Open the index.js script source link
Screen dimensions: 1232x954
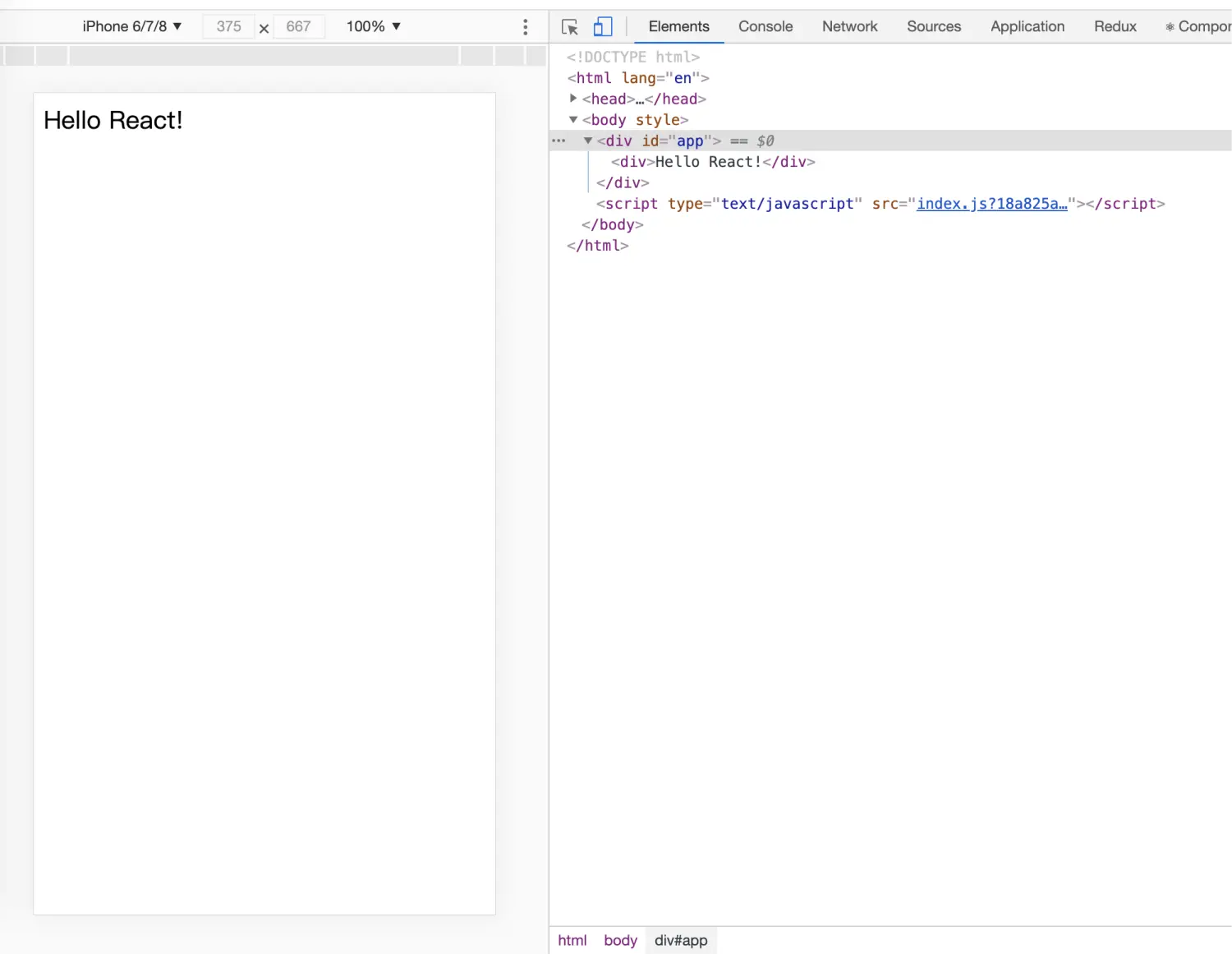point(992,204)
